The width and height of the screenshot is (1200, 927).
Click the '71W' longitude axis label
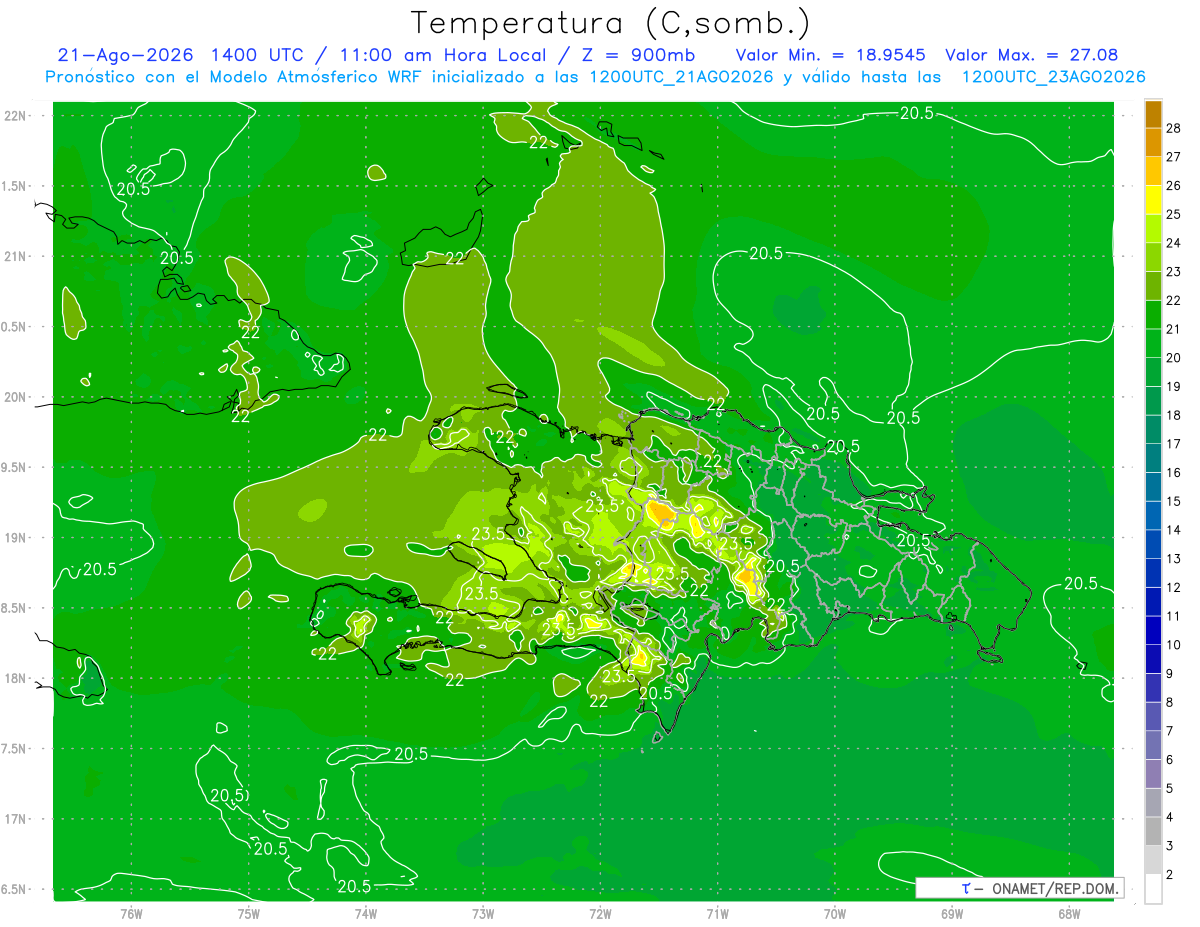click(x=717, y=913)
